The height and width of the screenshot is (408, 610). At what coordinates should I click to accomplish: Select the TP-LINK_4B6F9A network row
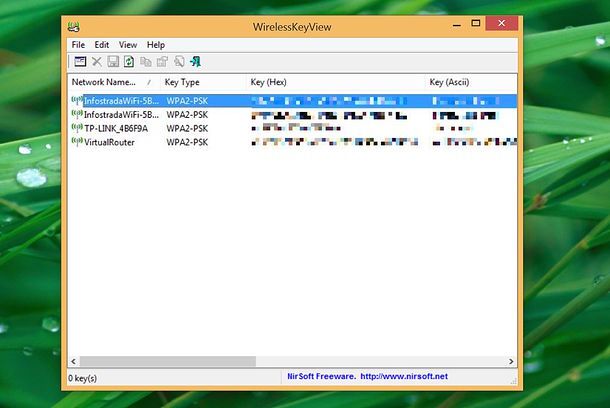pos(293,128)
